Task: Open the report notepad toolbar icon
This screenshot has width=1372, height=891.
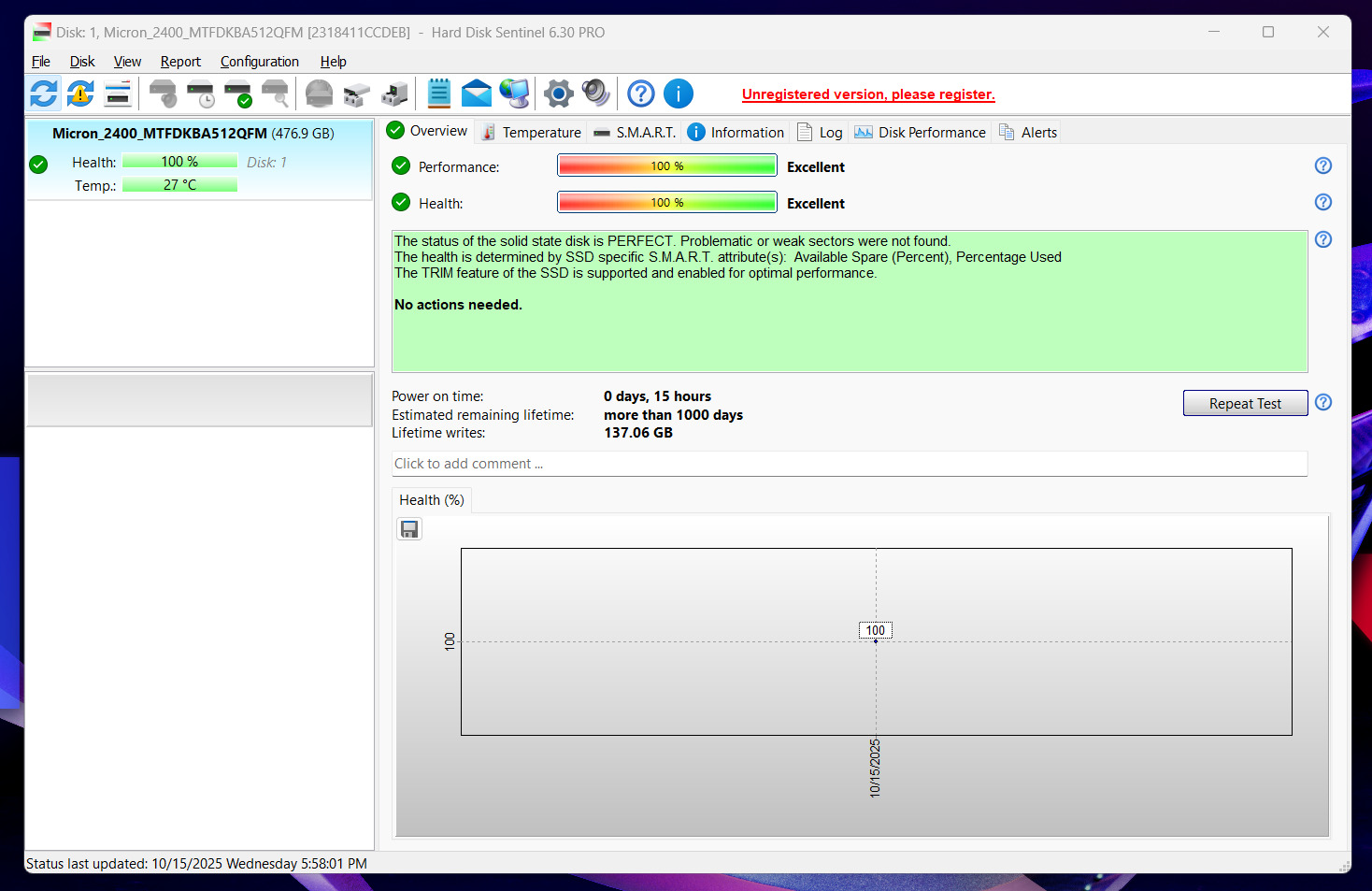Action: (x=439, y=93)
